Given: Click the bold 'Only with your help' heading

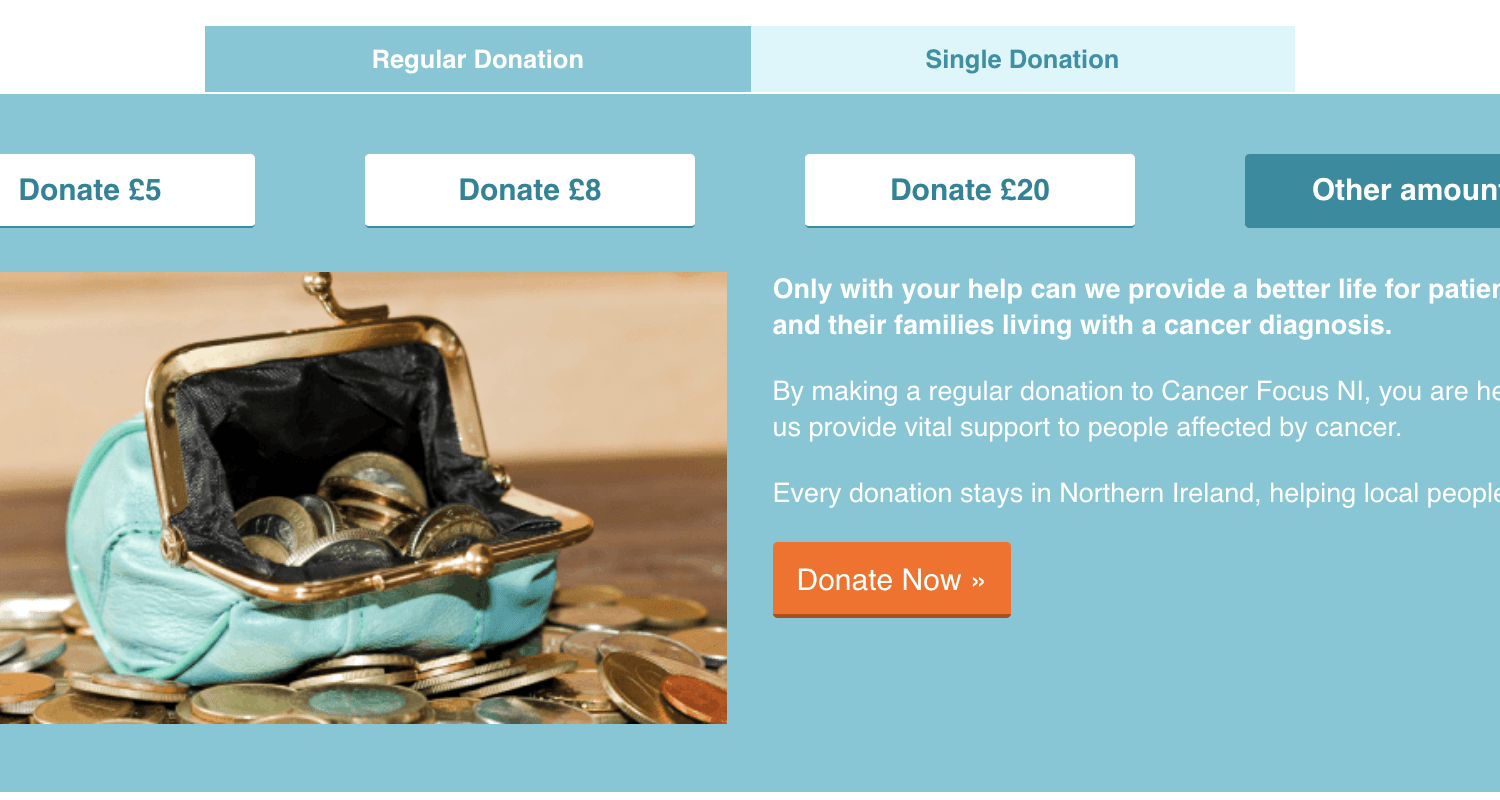Looking at the screenshot, I should click(x=1136, y=307).
